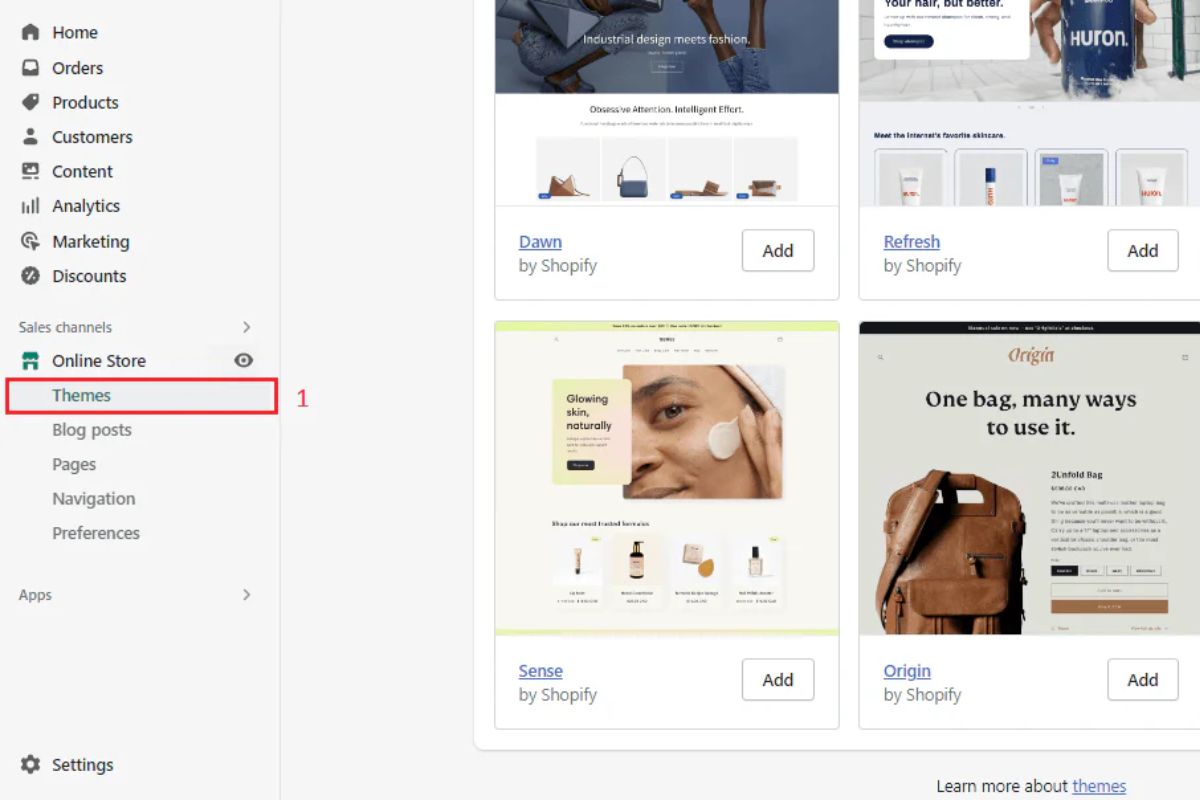1200x800 pixels.
Task: Open the Origin theme link
Action: click(907, 671)
